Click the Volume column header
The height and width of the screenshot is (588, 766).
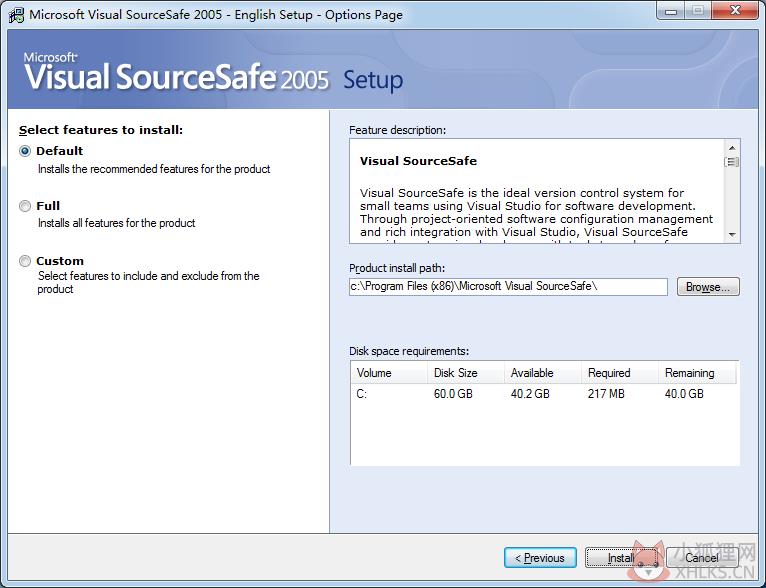tap(389, 373)
